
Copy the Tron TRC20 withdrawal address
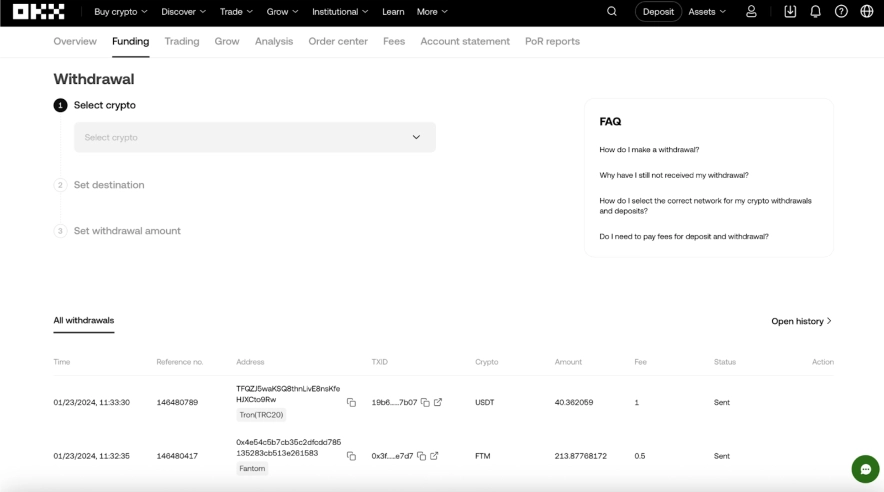351,403
